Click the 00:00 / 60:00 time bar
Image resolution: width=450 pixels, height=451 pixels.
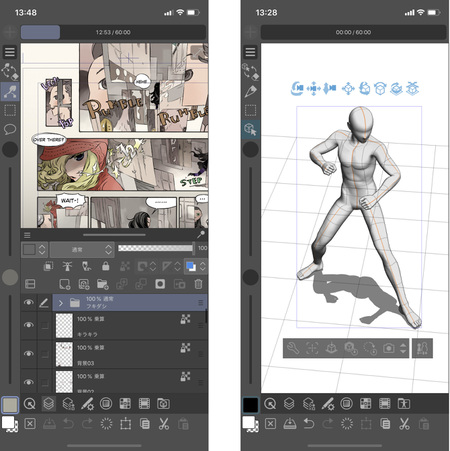coord(353,32)
